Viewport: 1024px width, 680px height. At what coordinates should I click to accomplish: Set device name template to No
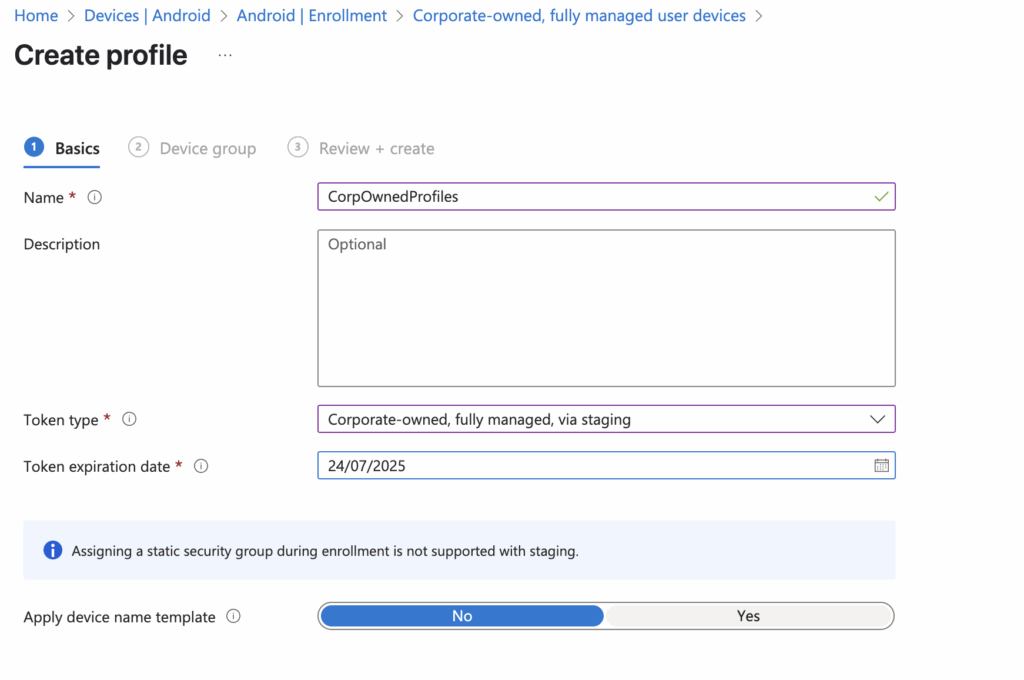[461, 616]
